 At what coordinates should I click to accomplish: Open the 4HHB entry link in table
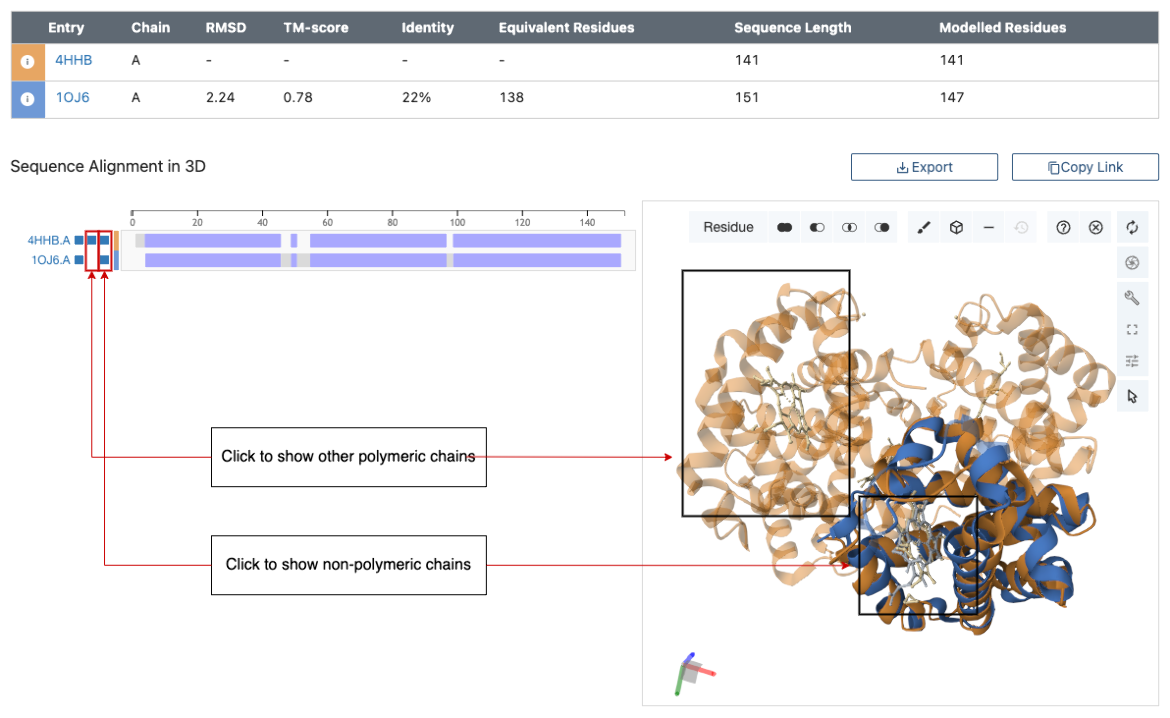(x=74, y=61)
